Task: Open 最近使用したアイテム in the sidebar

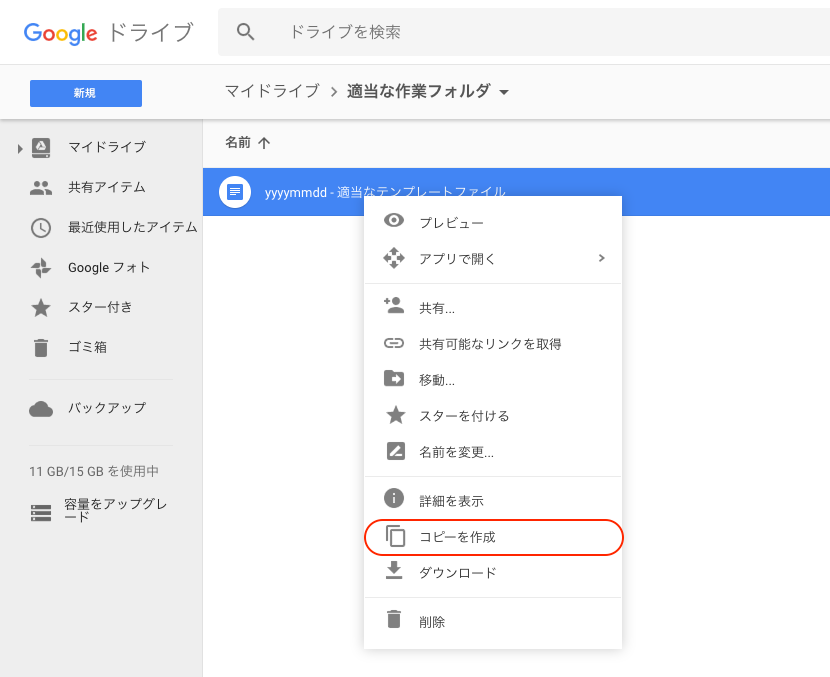Action: tap(132, 227)
